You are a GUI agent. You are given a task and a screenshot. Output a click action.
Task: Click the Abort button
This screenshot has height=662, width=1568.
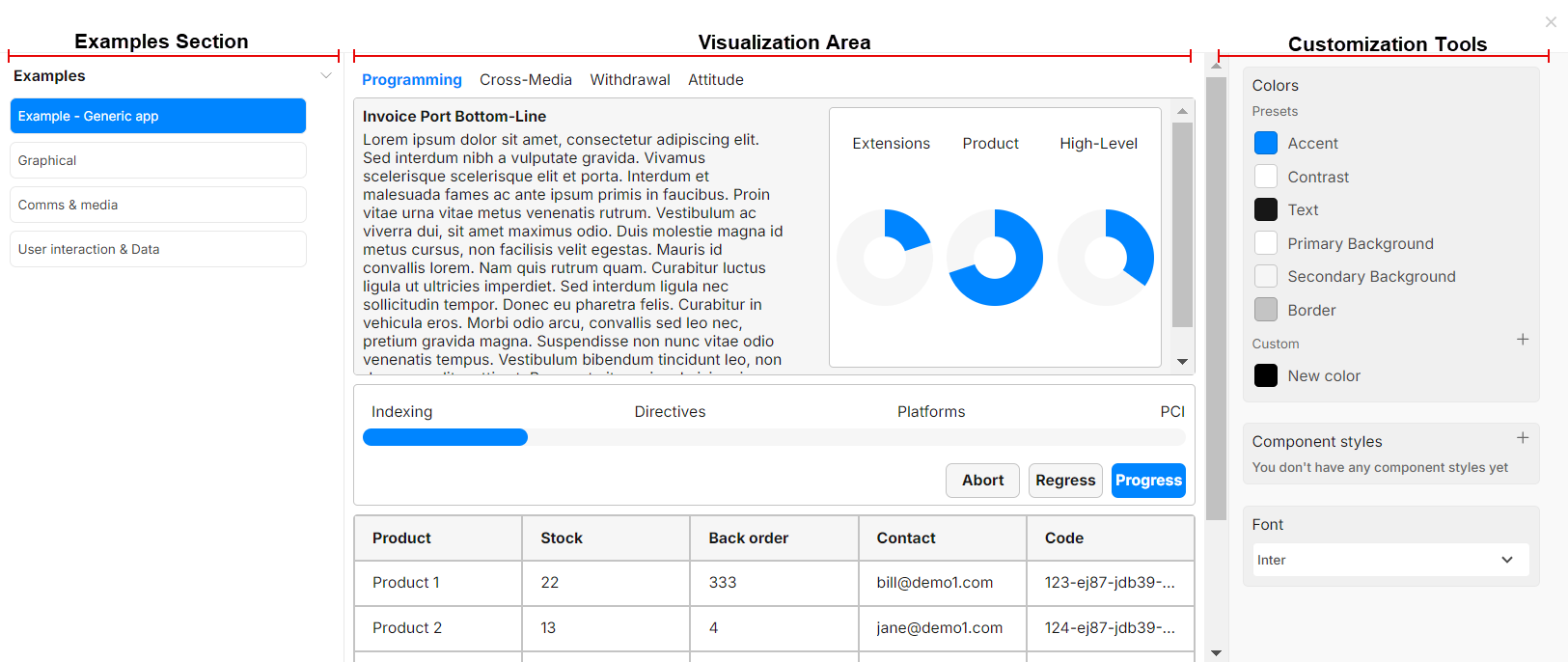[x=983, y=481]
